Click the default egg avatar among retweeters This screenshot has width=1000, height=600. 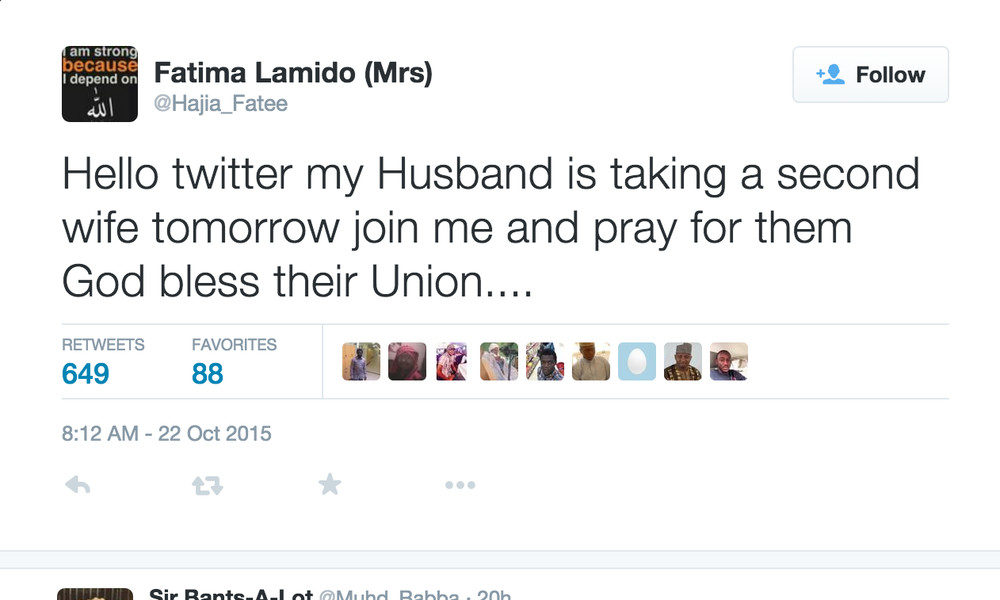[x=637, y=362]
